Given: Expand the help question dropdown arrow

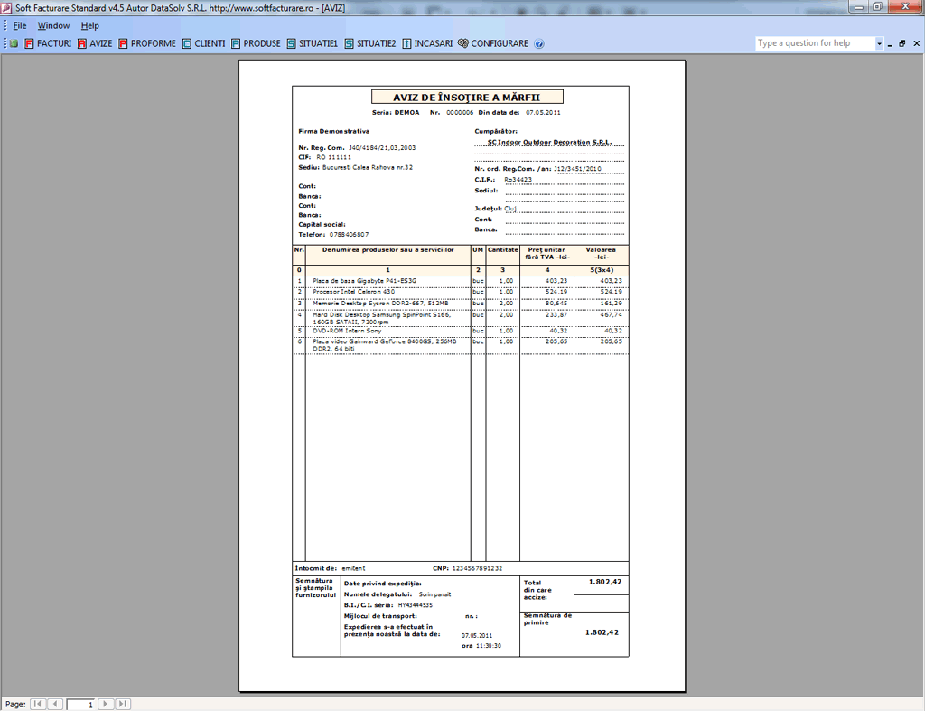Looking at the screenshot, I should (880, 44).
